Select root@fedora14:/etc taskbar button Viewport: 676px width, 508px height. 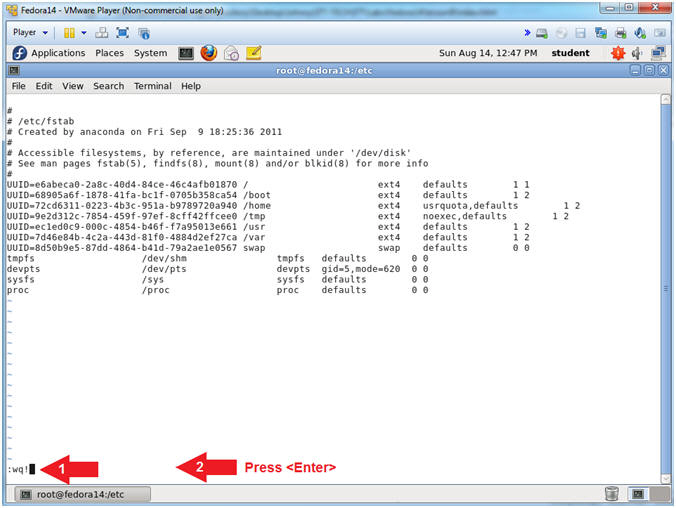[x=83, y=494]
